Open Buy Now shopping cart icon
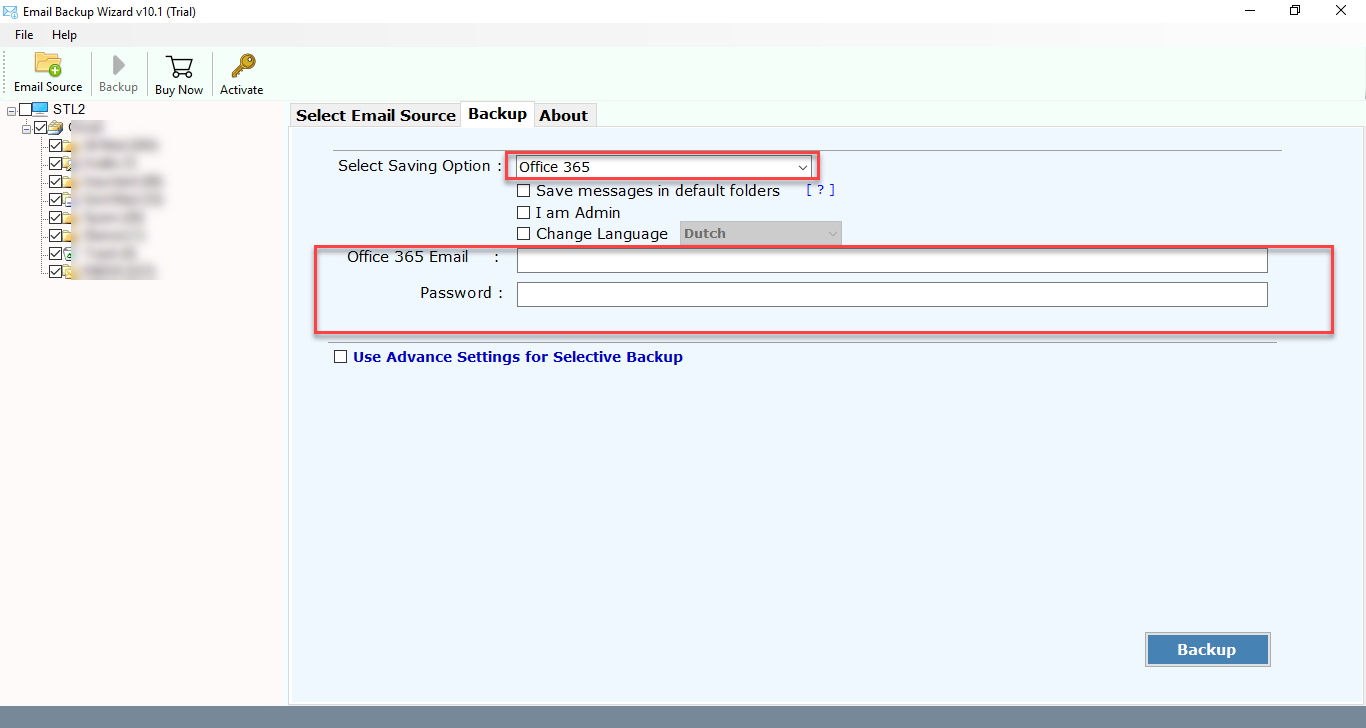 (x=179, y=66)
